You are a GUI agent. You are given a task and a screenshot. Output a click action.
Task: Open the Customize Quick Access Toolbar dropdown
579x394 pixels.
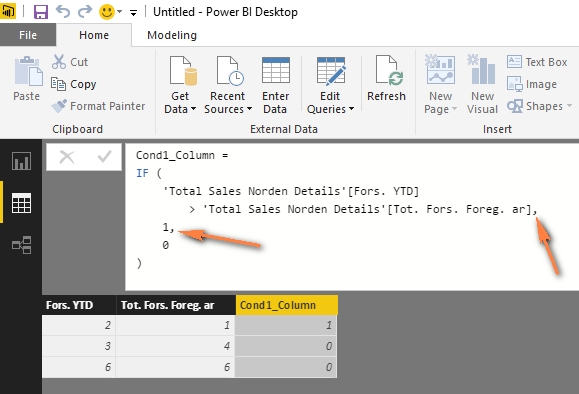tap(133, 13)
